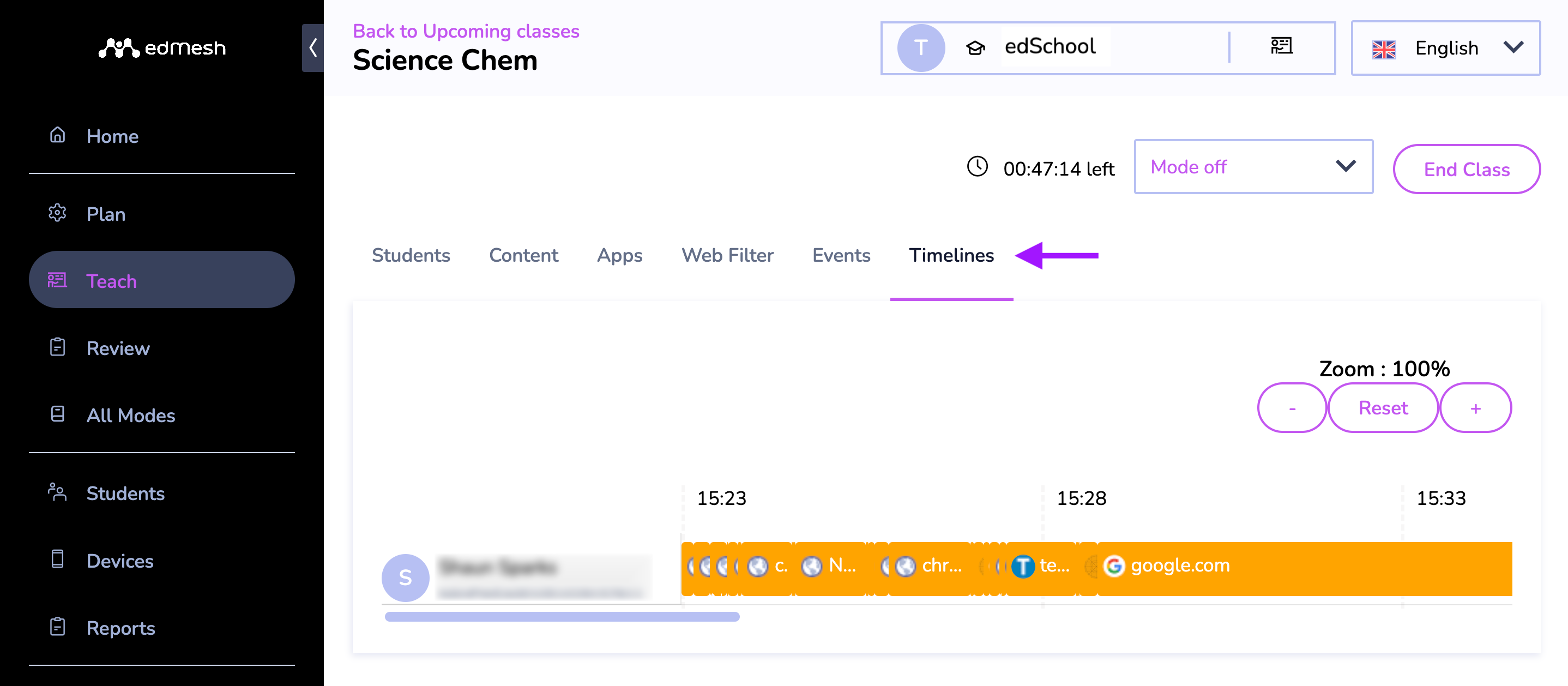Click the T user avatar
Viewport: 1568px width, 686px height.
click(x=921, y=47)
